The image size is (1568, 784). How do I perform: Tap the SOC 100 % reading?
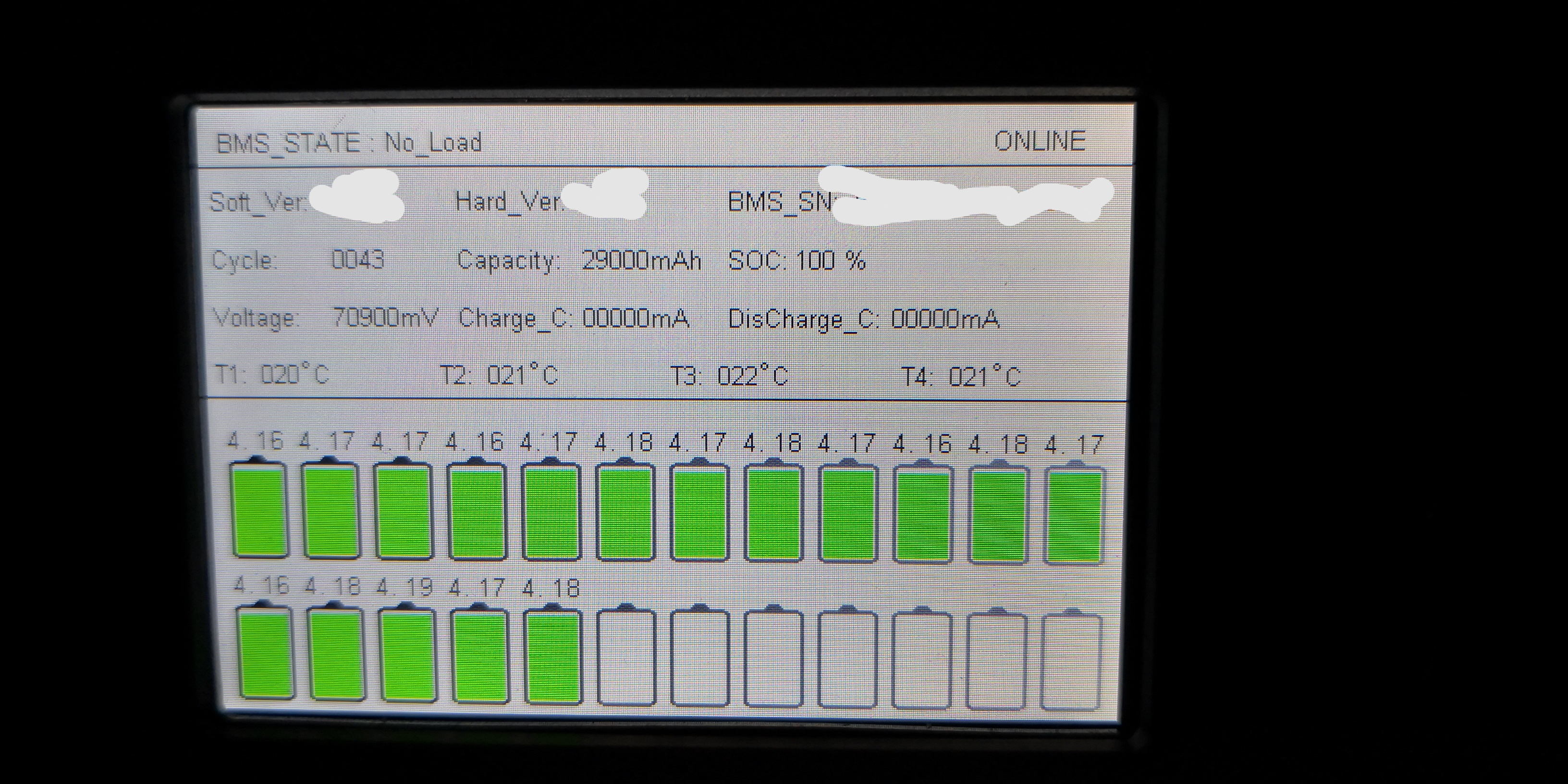[797, 260]
